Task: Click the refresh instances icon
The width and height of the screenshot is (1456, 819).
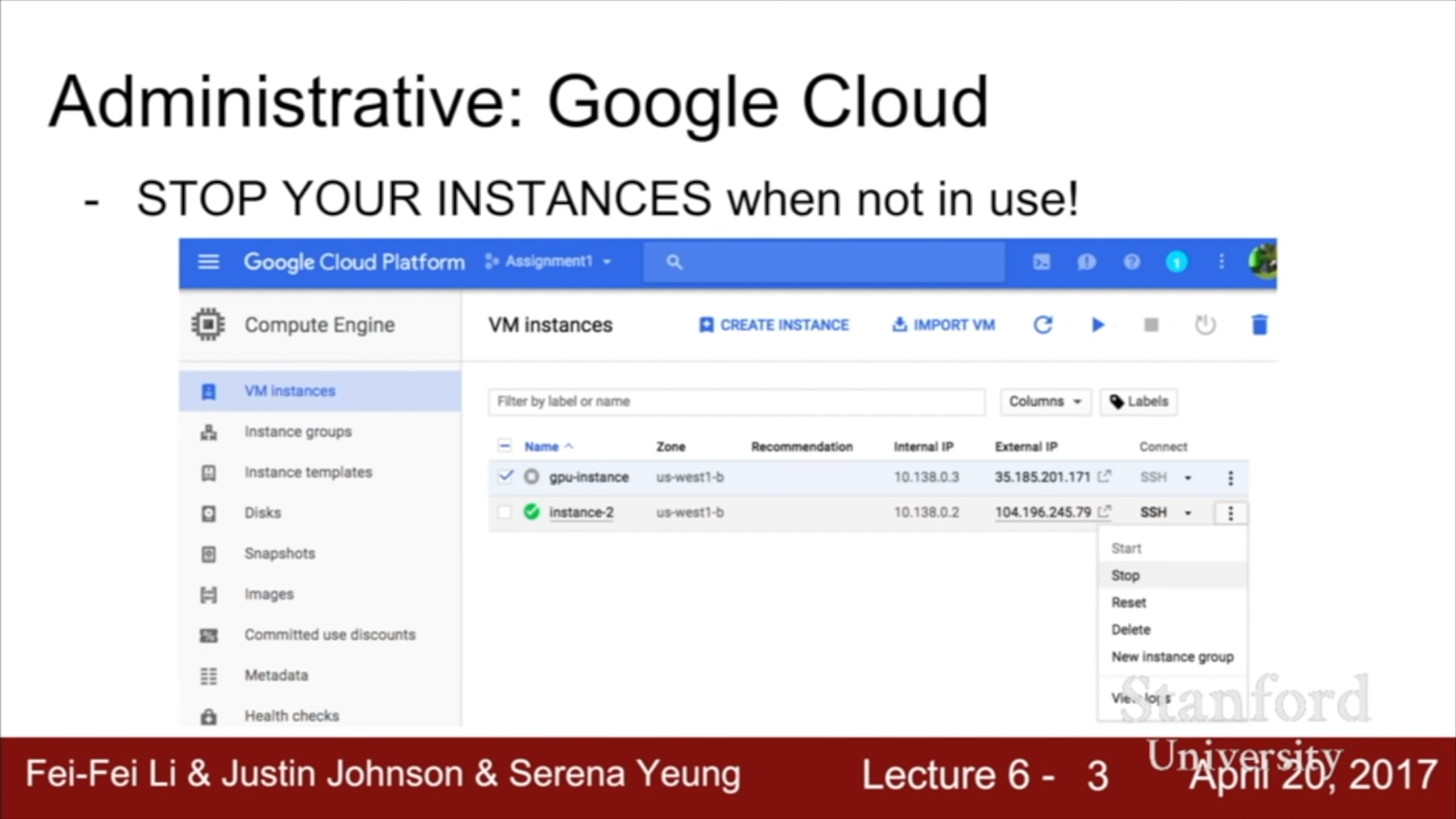Action: pyautogui.click(x=1043, y=325)
